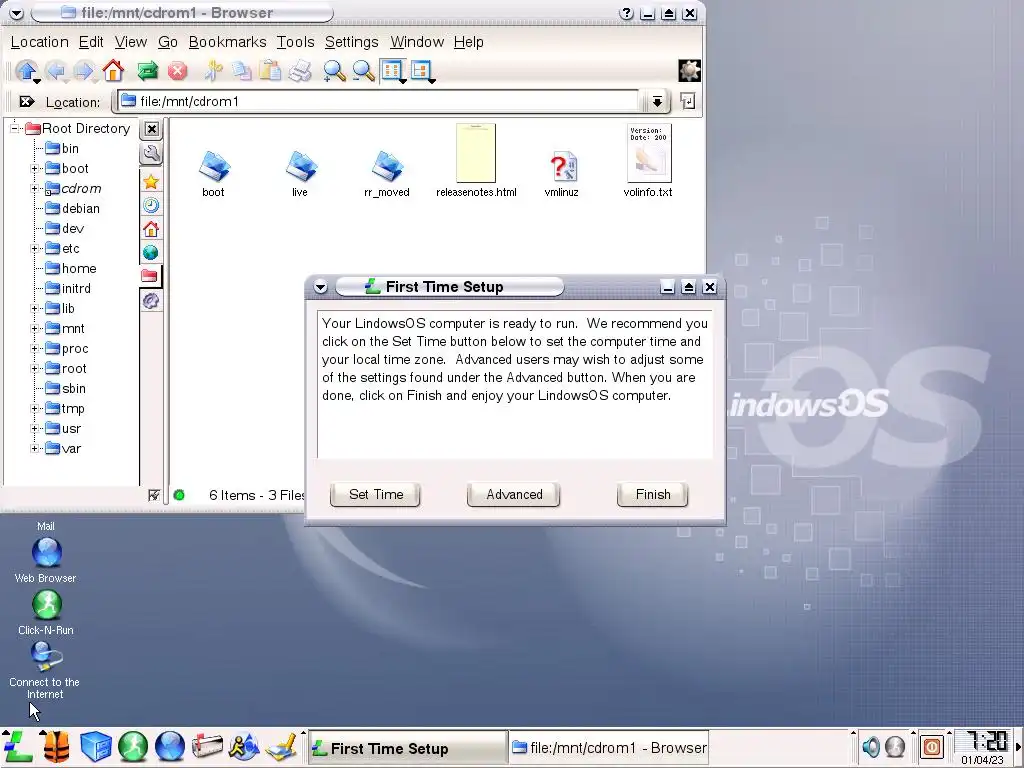Open Services tab at sidebar bottom

click(151, 300)
